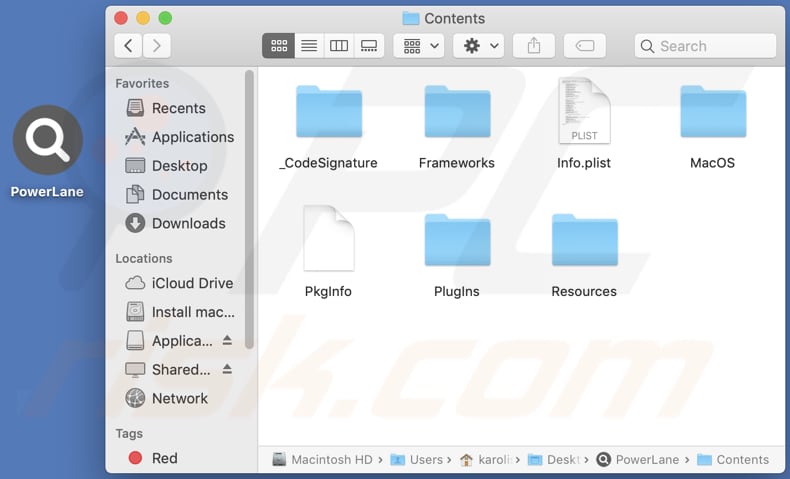Screen dimensions: 790x479
Task: Navigate back with the back arrow
Action: coord(128,46)
